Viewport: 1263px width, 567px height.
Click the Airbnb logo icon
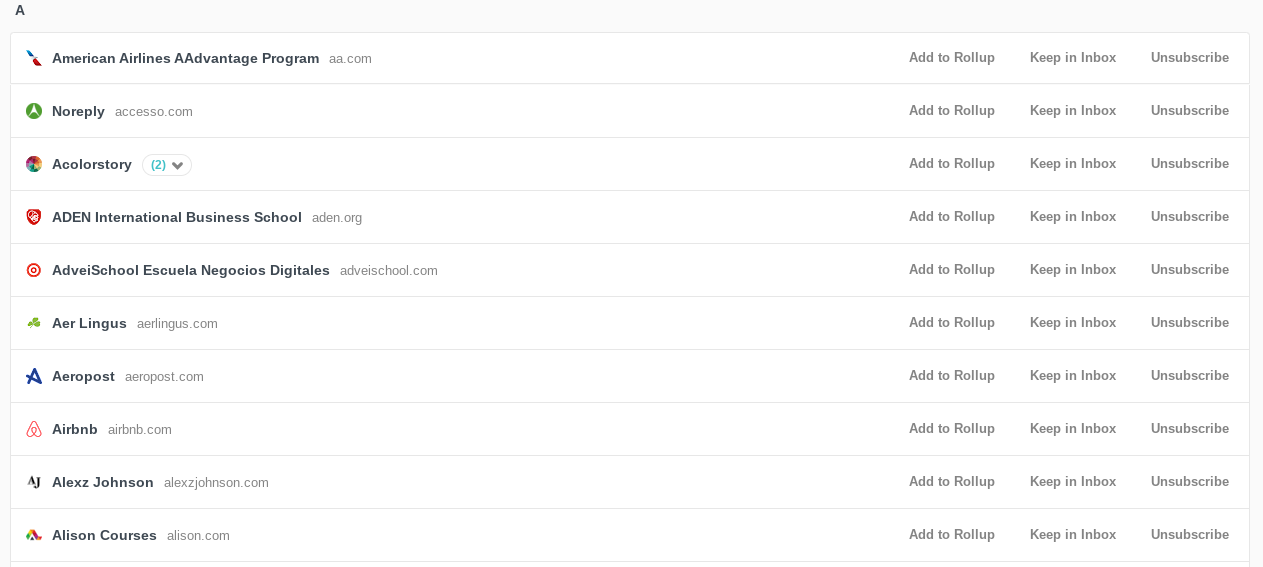pyautogui.click(x=34, y=429)
